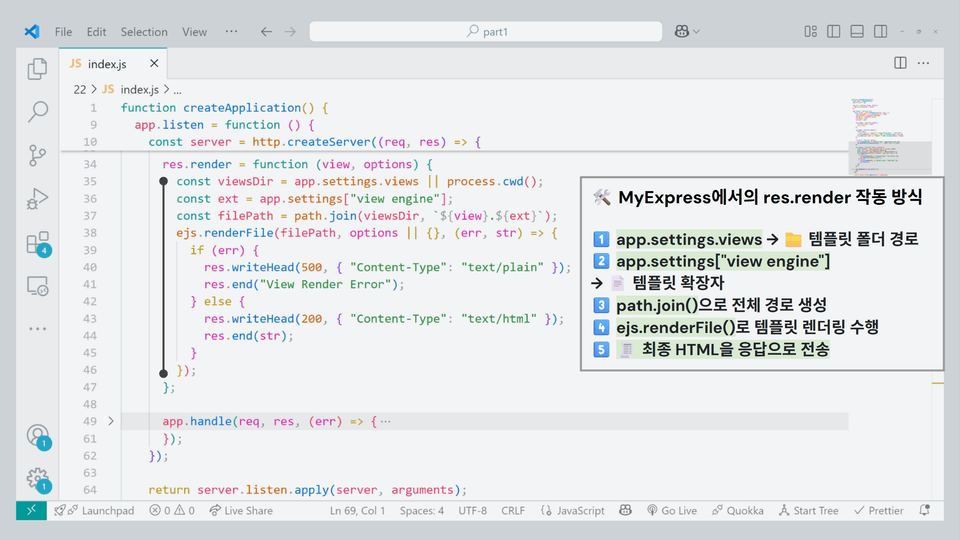Toggle the secondary side bar
This screenshot has height=540, width=960.
(880, 31)
